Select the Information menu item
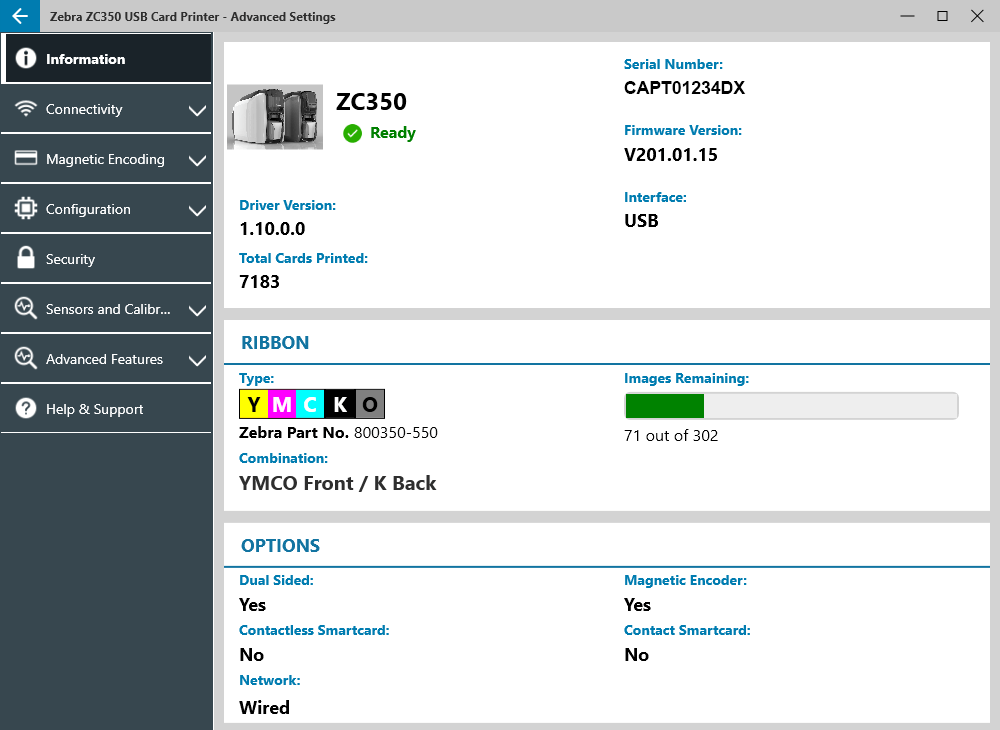 click(85, 59)
